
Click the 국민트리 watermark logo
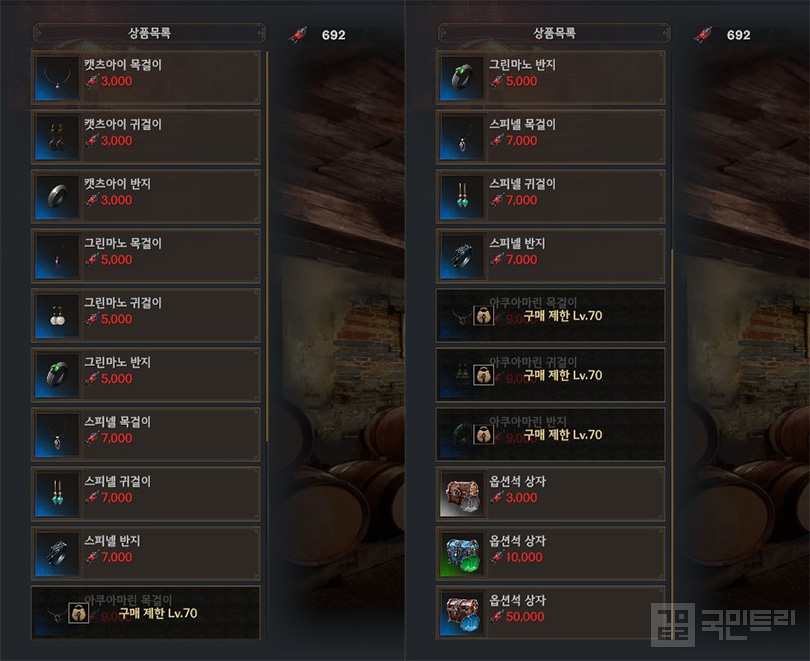click(x=723, y=624)
